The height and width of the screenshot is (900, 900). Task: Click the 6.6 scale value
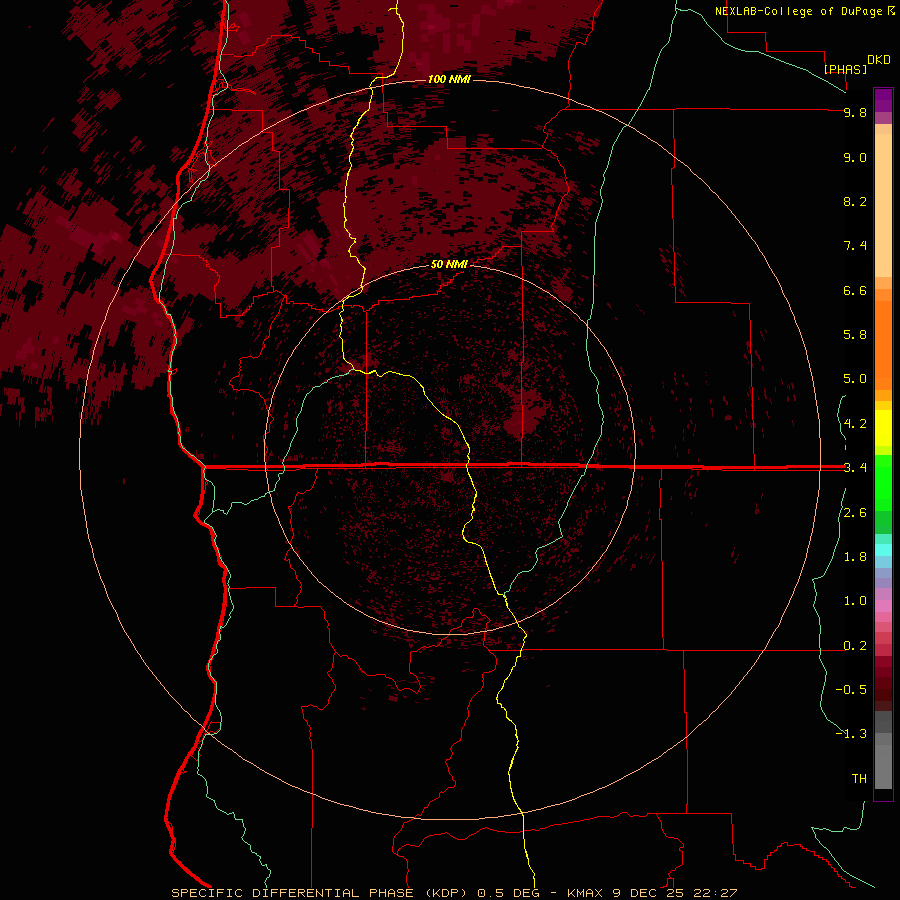tap(855, 290)
